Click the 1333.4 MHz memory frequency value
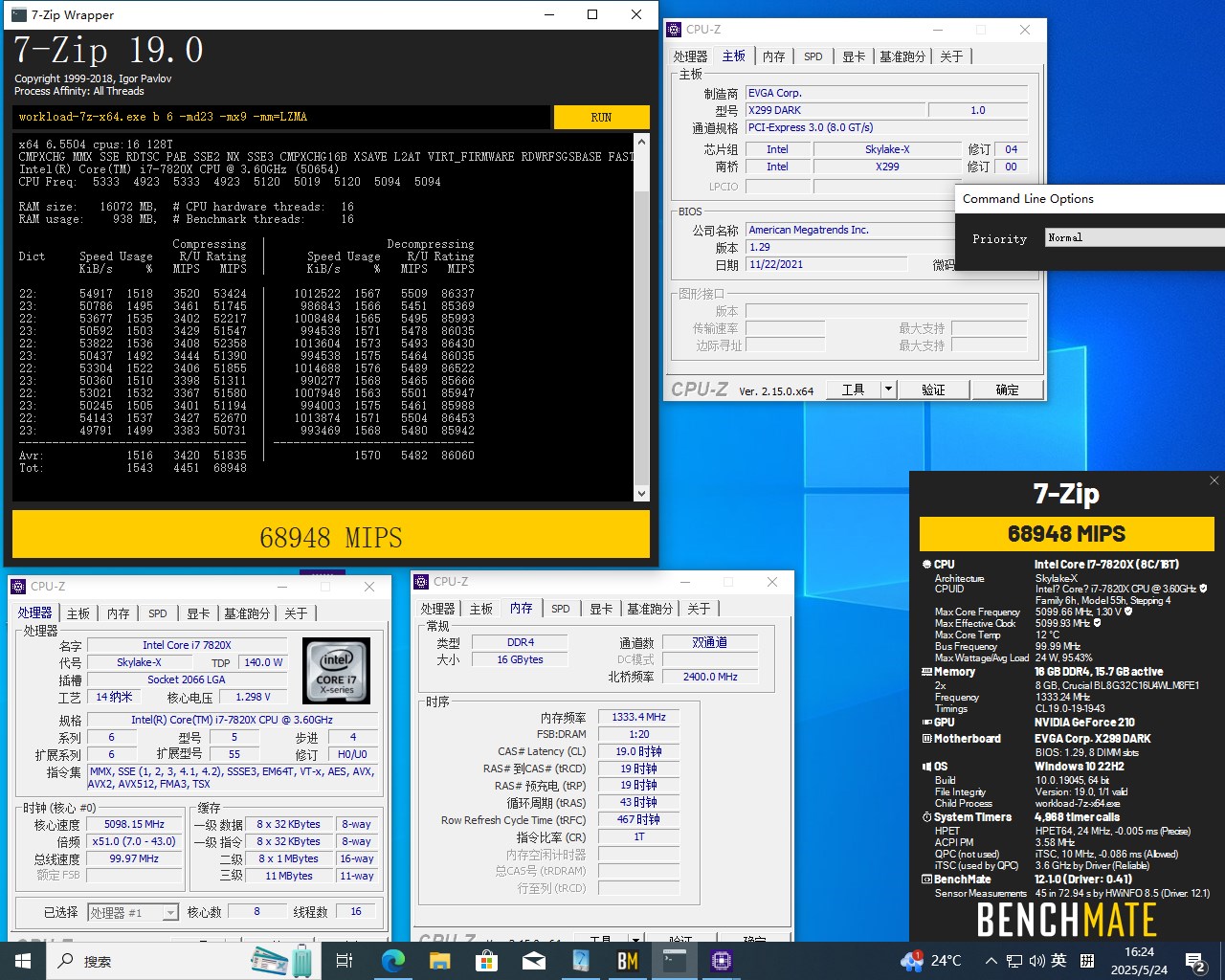This screenshot has height=980, width=1225. 638,717
